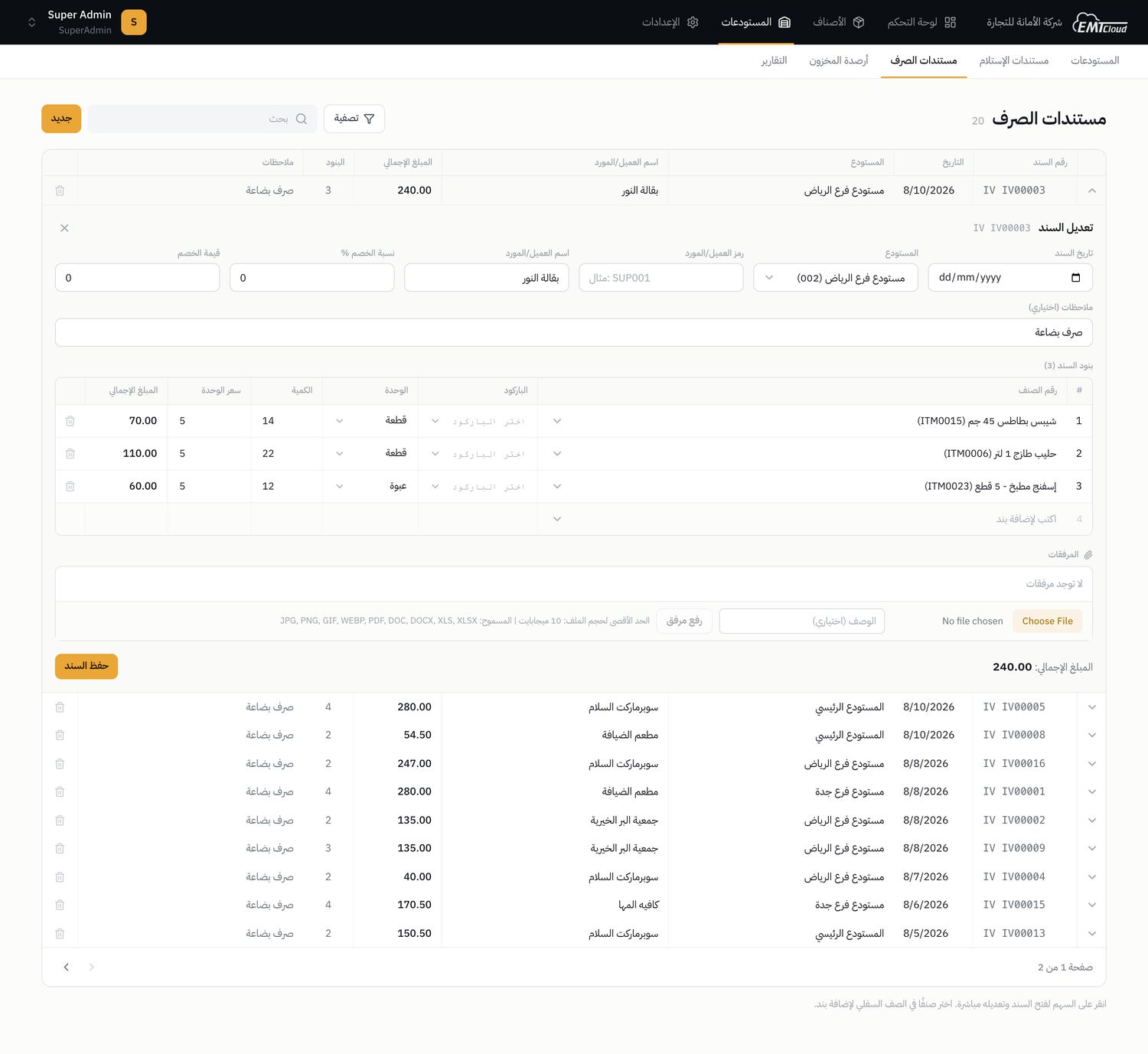Delete document IV00002 via its trash icon
Screen dimensions: 1148x1054
60,821
